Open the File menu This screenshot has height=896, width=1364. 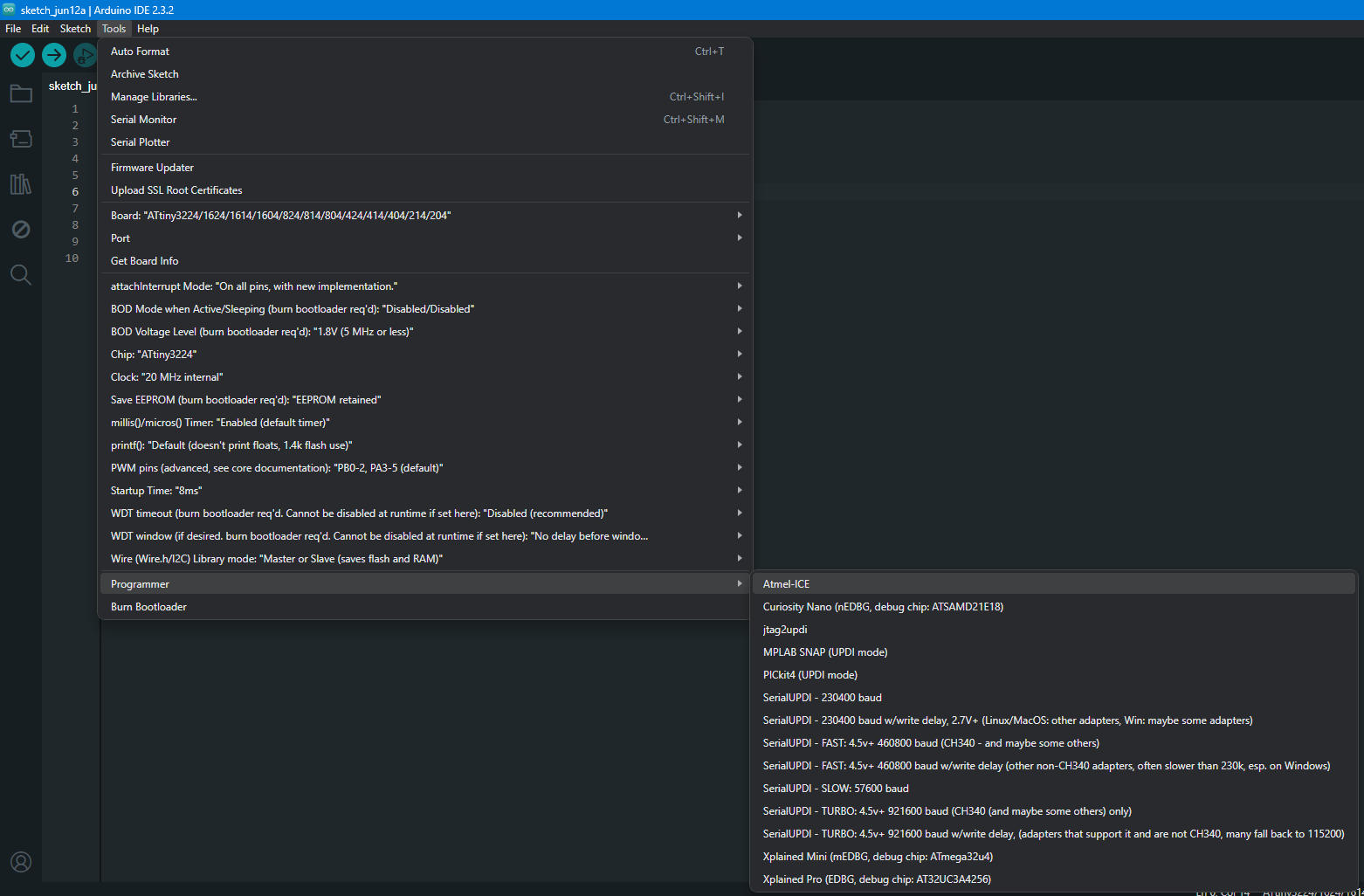point(13,29)
